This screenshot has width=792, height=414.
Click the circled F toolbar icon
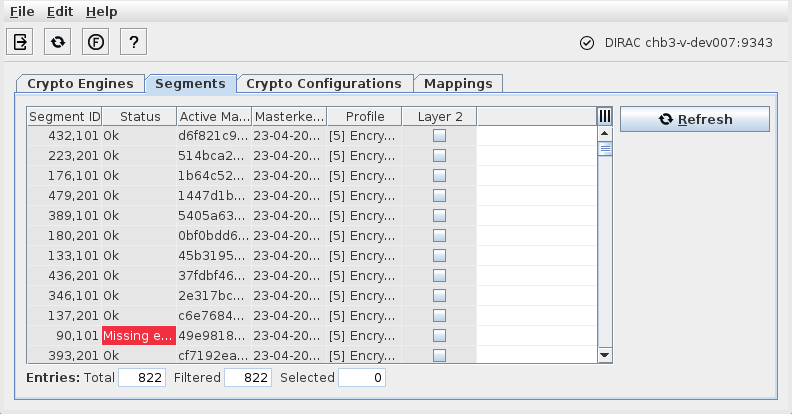[x=97, y=41]
